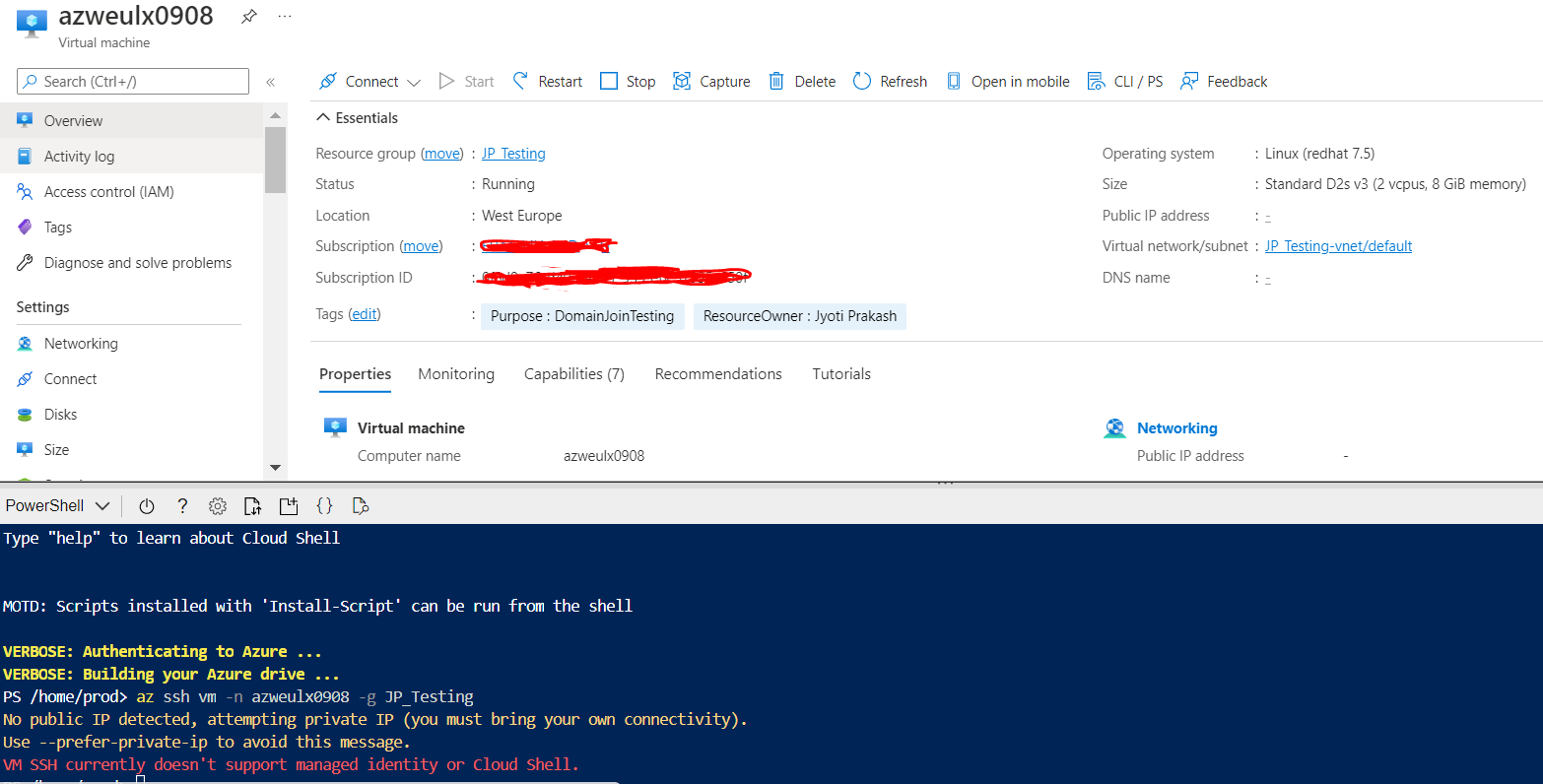Open the VM in mobile

[1007, 81]
